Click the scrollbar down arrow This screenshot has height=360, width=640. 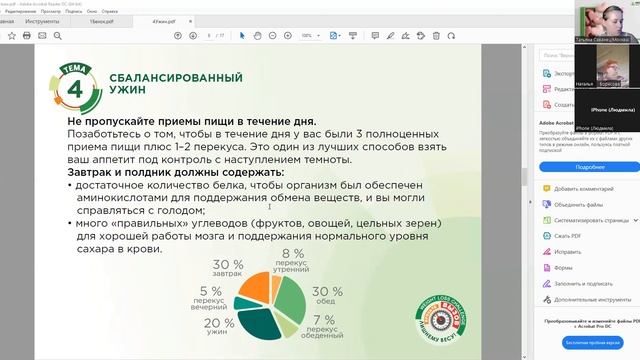pyautogui.click(x=524, y=356)
